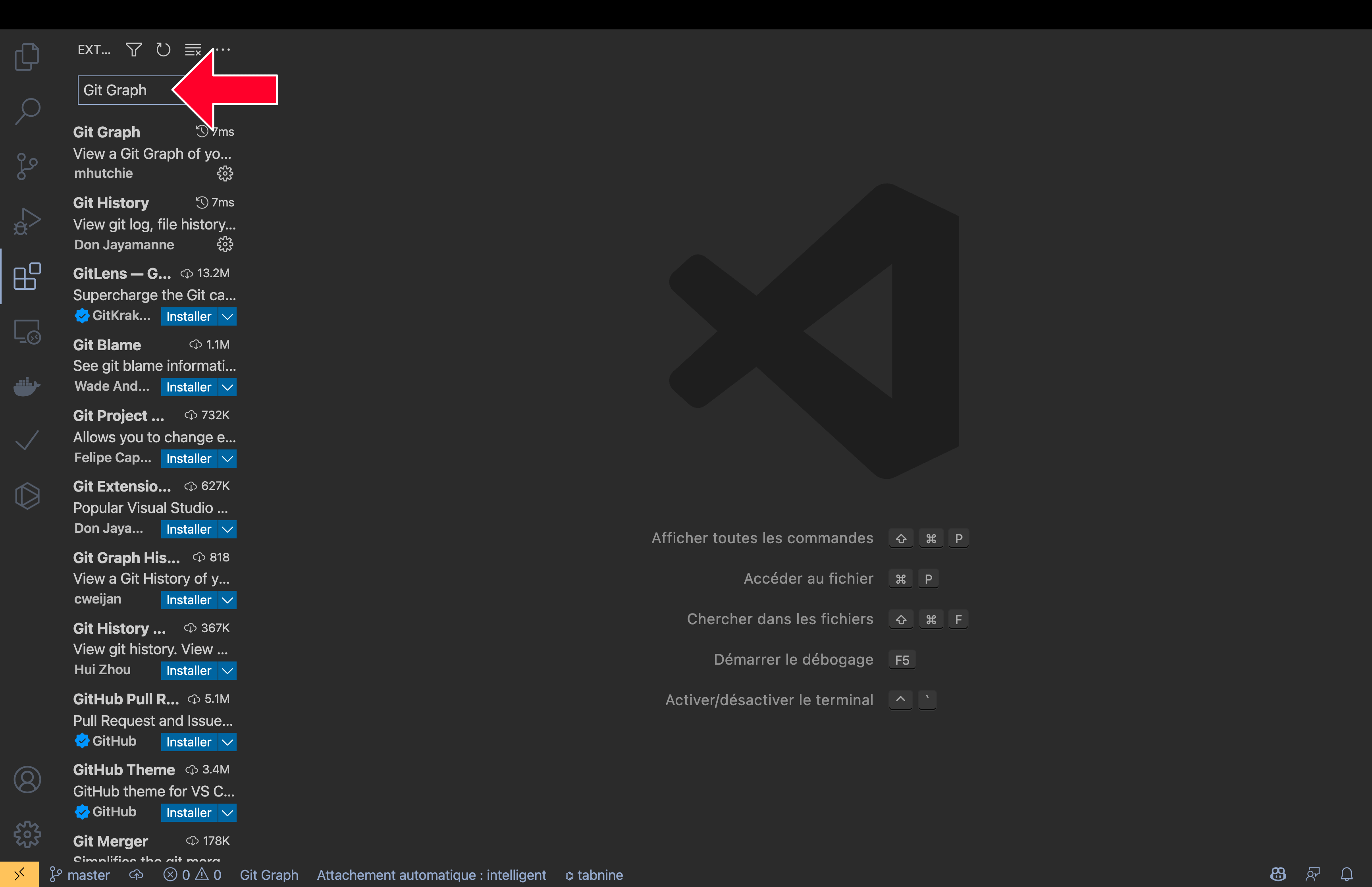Open the Git Graph extension settings gear
The image size is (1372, 887).
(x=225, y=174)
